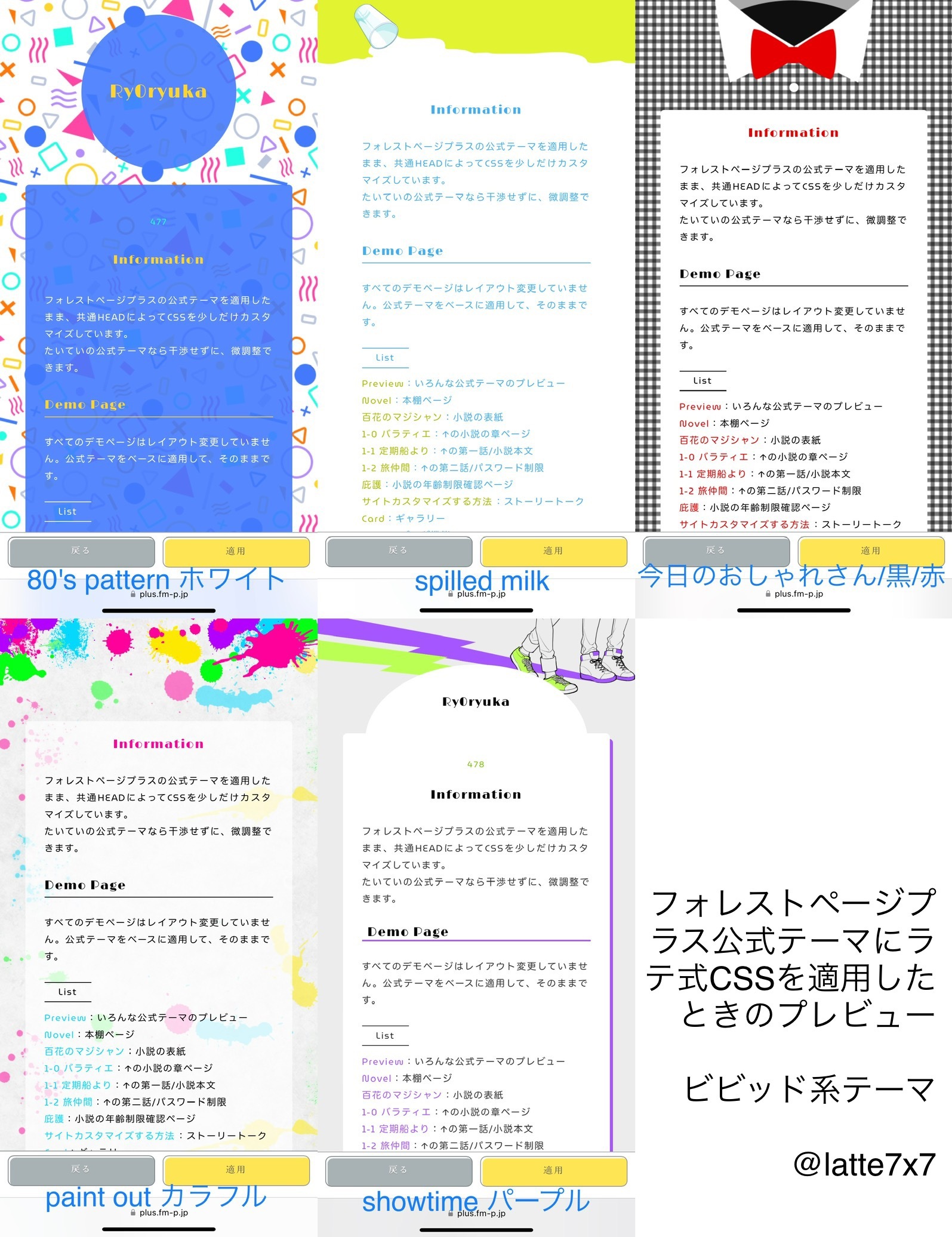Open the Novel link in showtime パープル preview
Image resolution: width=952 pixels, height=1237 pixels.
(x=377, y=1078)
